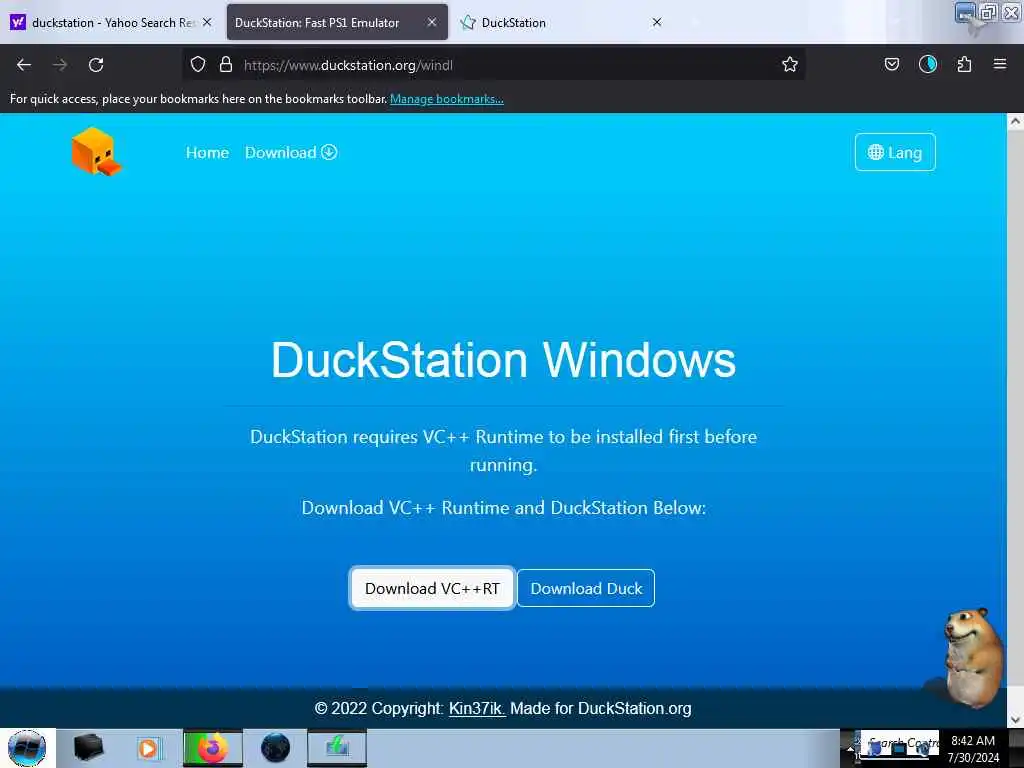The image size is (1024, 768).
Task: Open the Kin37ik copyright link
Action: 477,709
